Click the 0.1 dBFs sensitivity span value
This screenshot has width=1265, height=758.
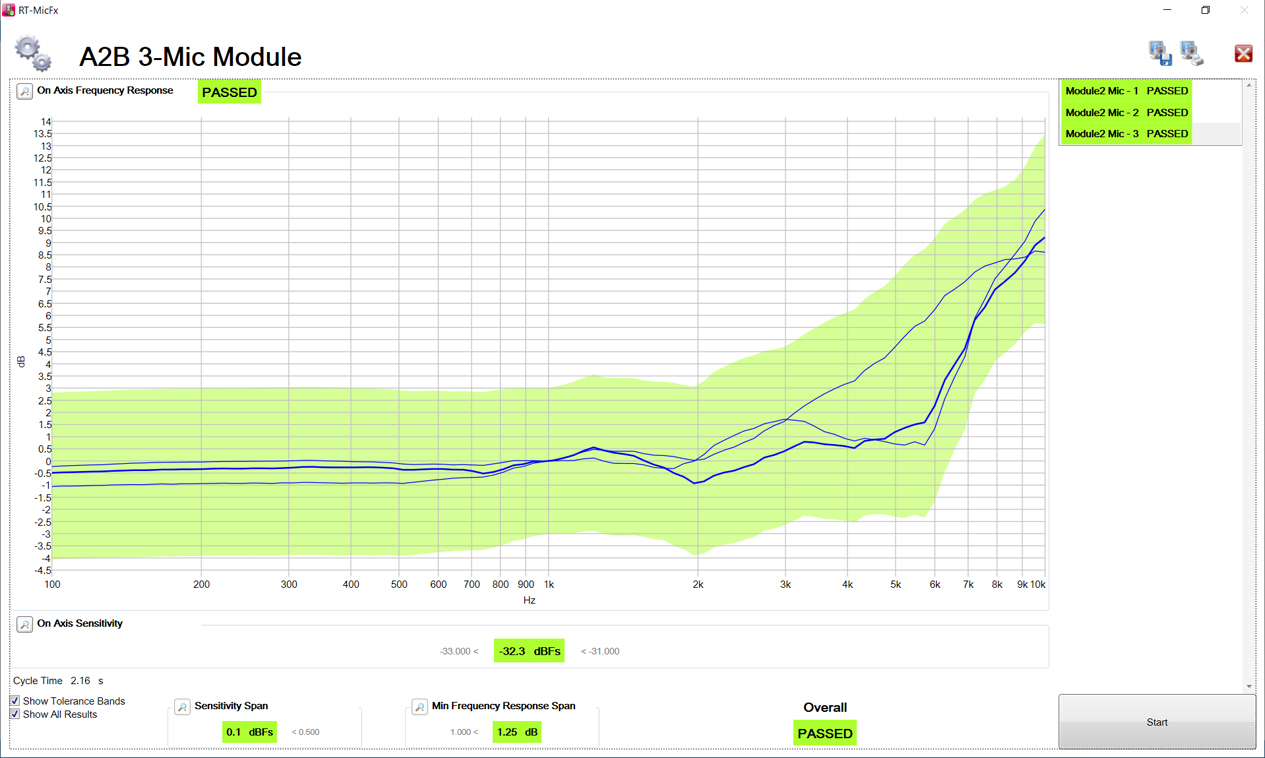[x=249, y=732]
